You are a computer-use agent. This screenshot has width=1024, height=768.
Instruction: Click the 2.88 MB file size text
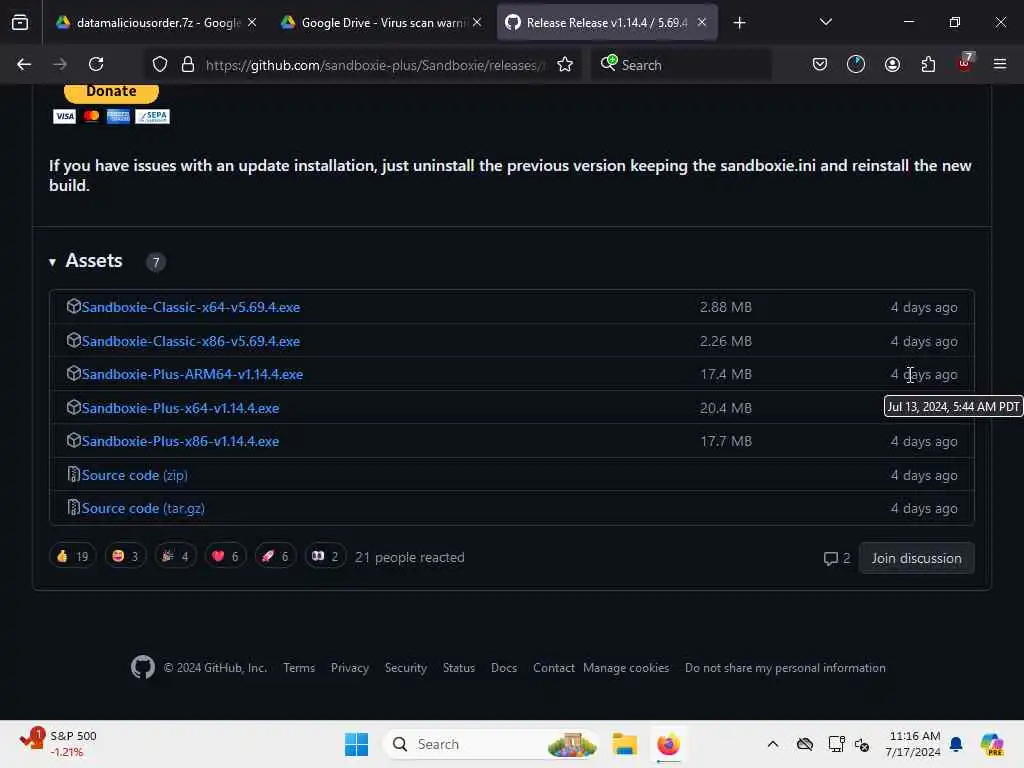click(x=726, y=307)
